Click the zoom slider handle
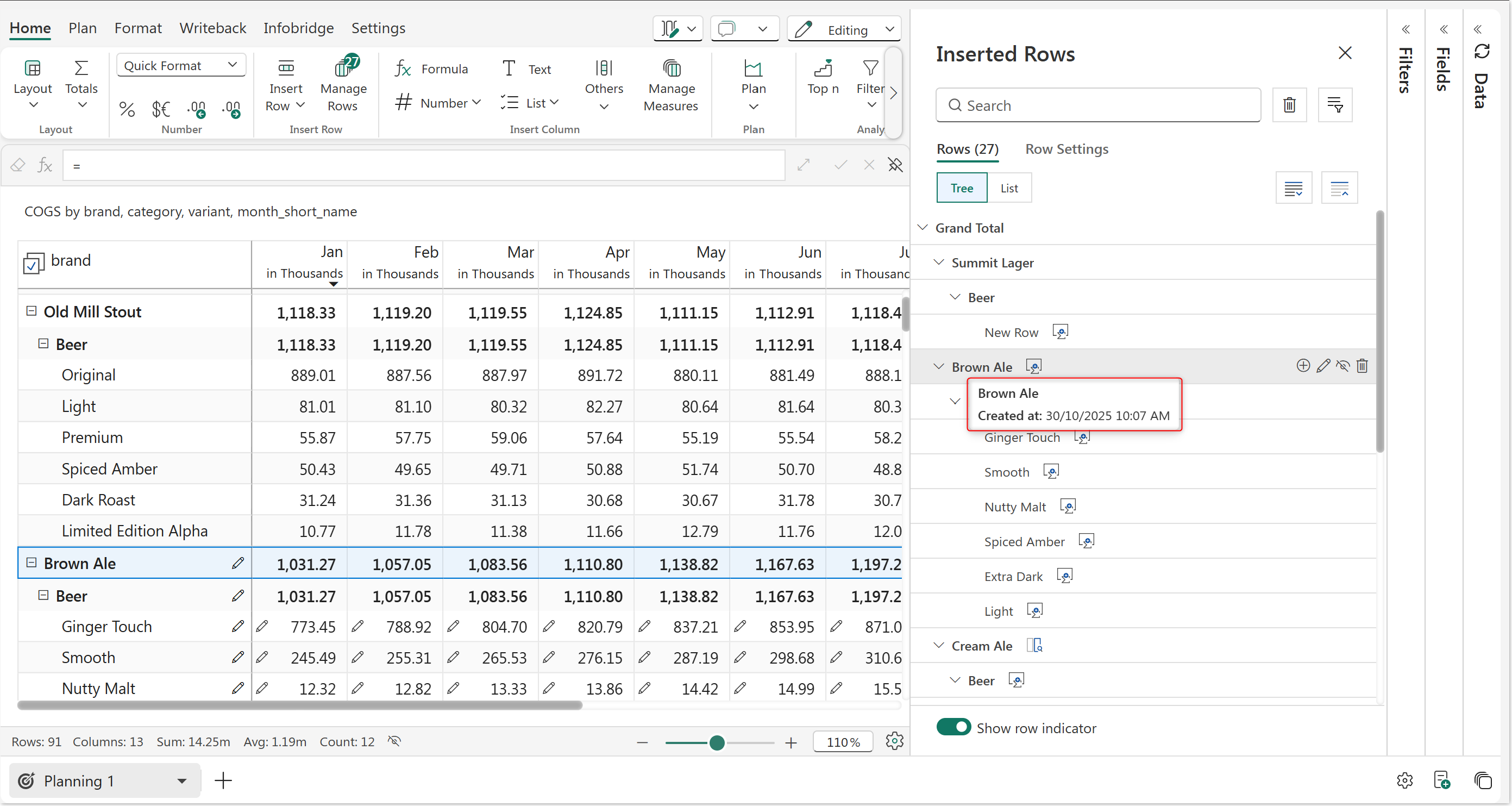The height and width of the screenshot is (806, 1512). point(717,742)
